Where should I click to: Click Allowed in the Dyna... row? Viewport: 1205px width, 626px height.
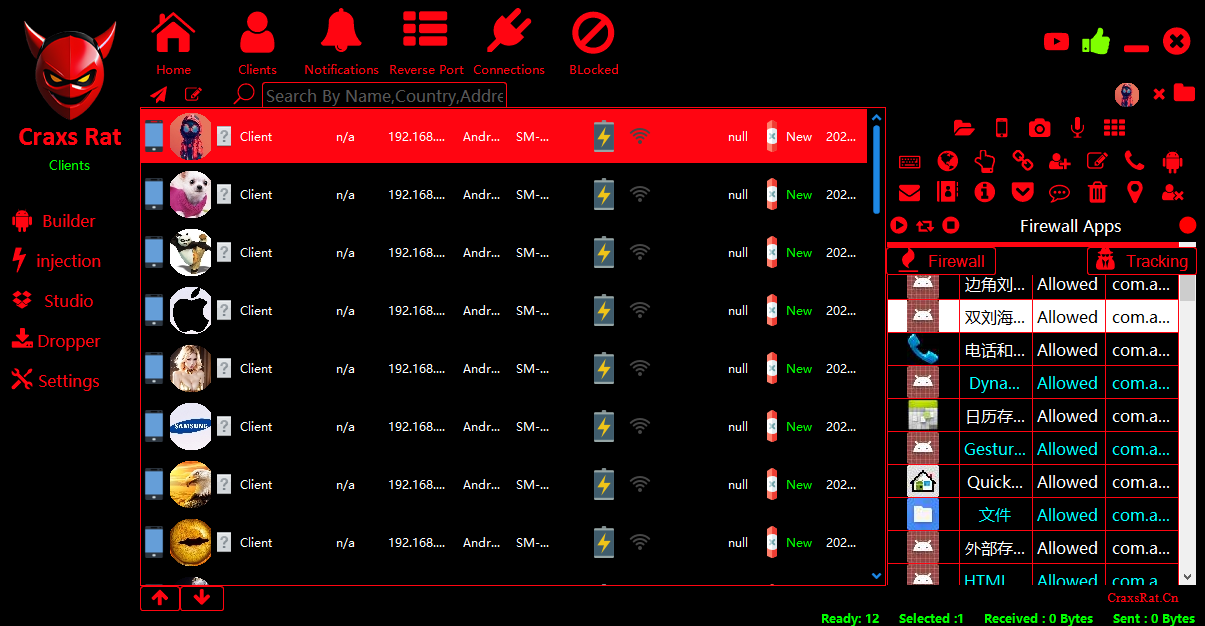tap(1067, 383)
